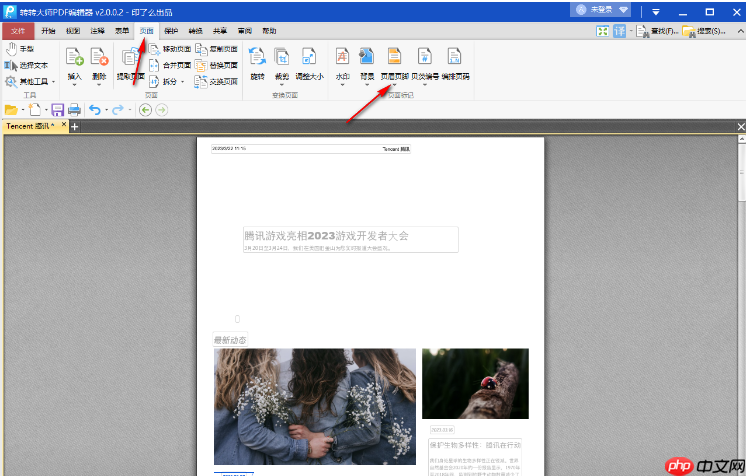Switch to the View (视图) tab
This screenshot has width=746, height=476.
coord(73,31)
